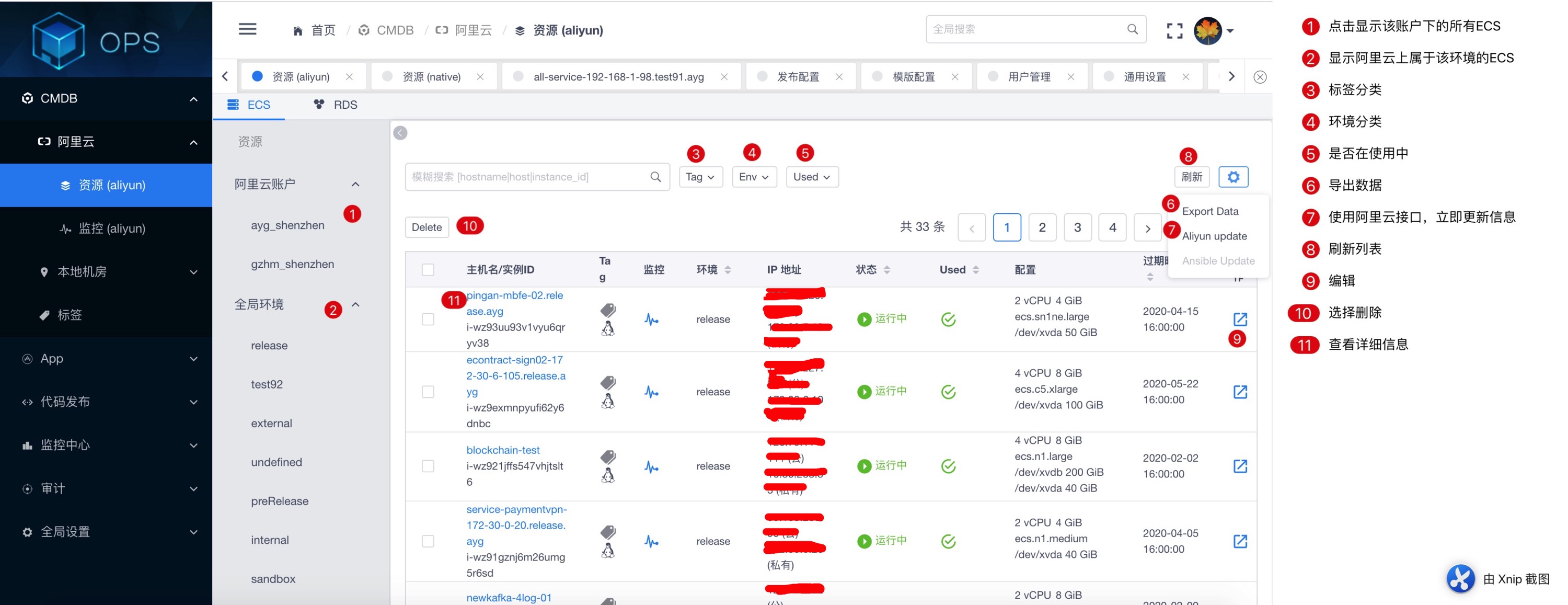
Task: Tick checkbox for service-paymentvpn row
Action: [x=428, y=541]
